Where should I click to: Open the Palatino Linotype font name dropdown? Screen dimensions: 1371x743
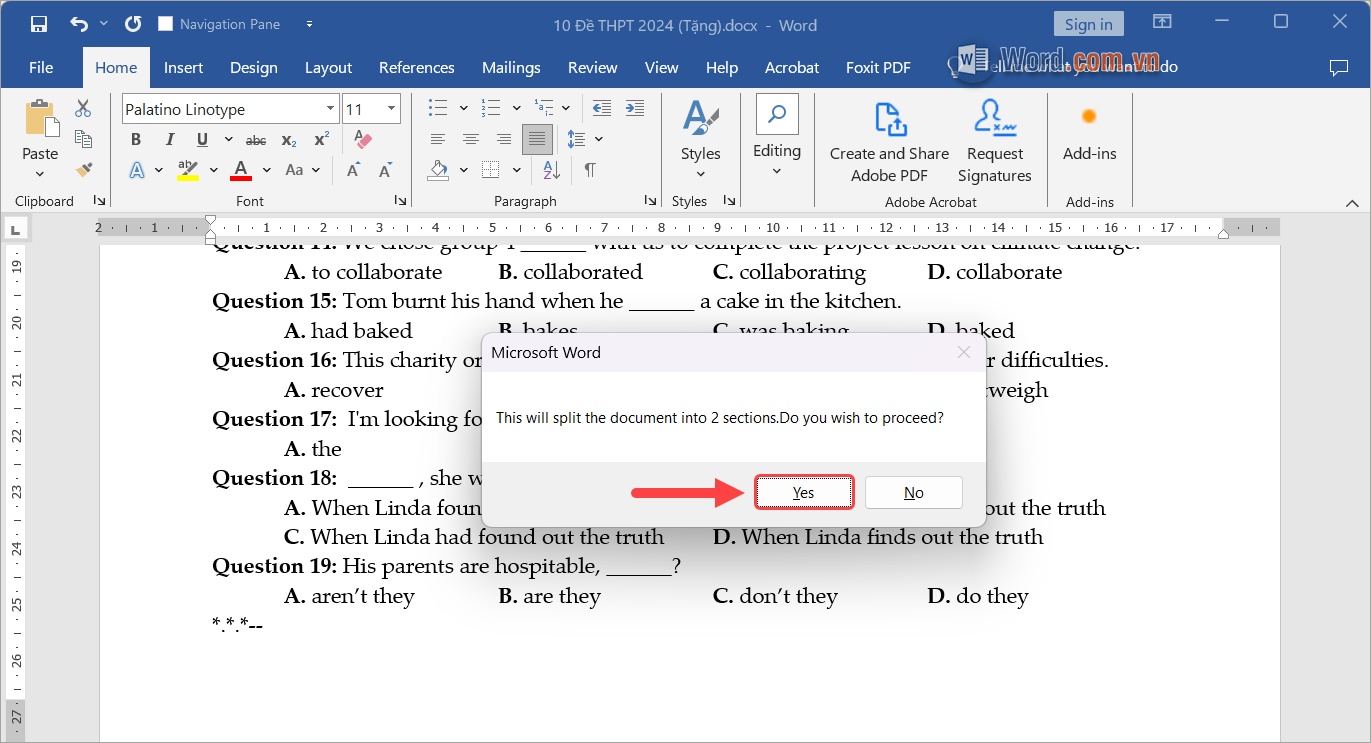click(x=331, y=109)
